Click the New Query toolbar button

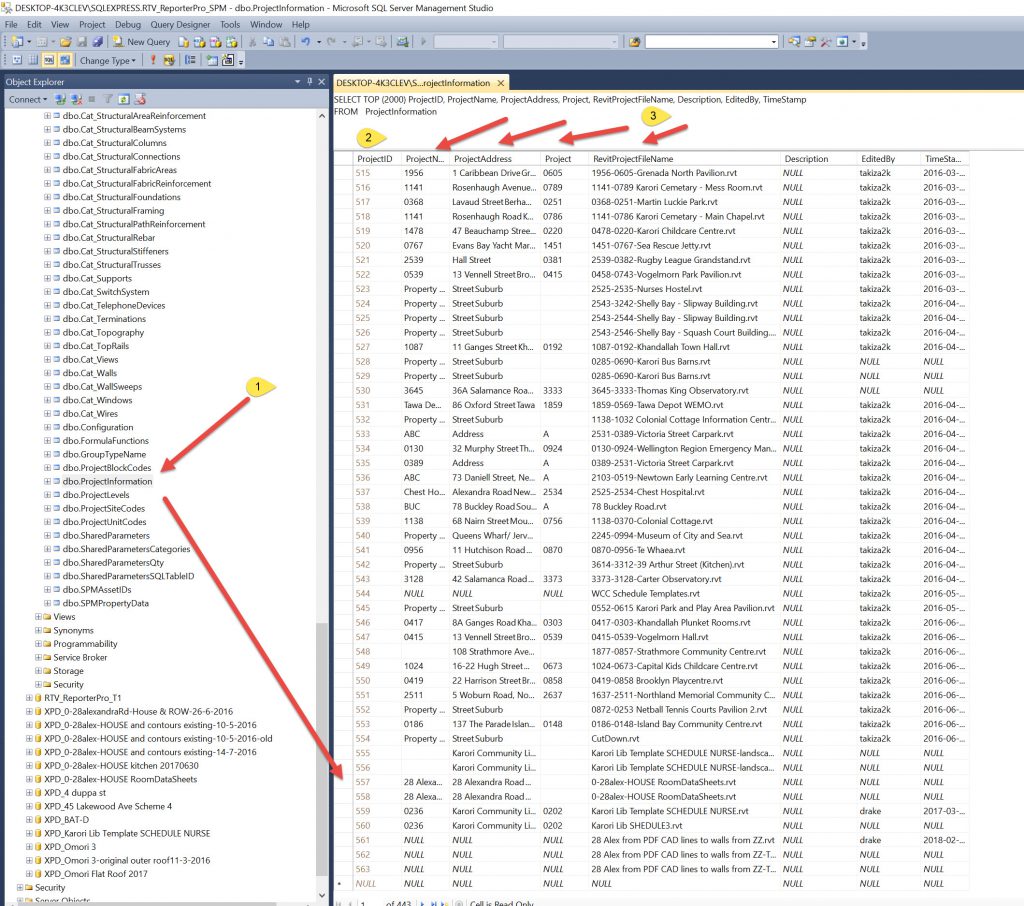coord(142,42)
